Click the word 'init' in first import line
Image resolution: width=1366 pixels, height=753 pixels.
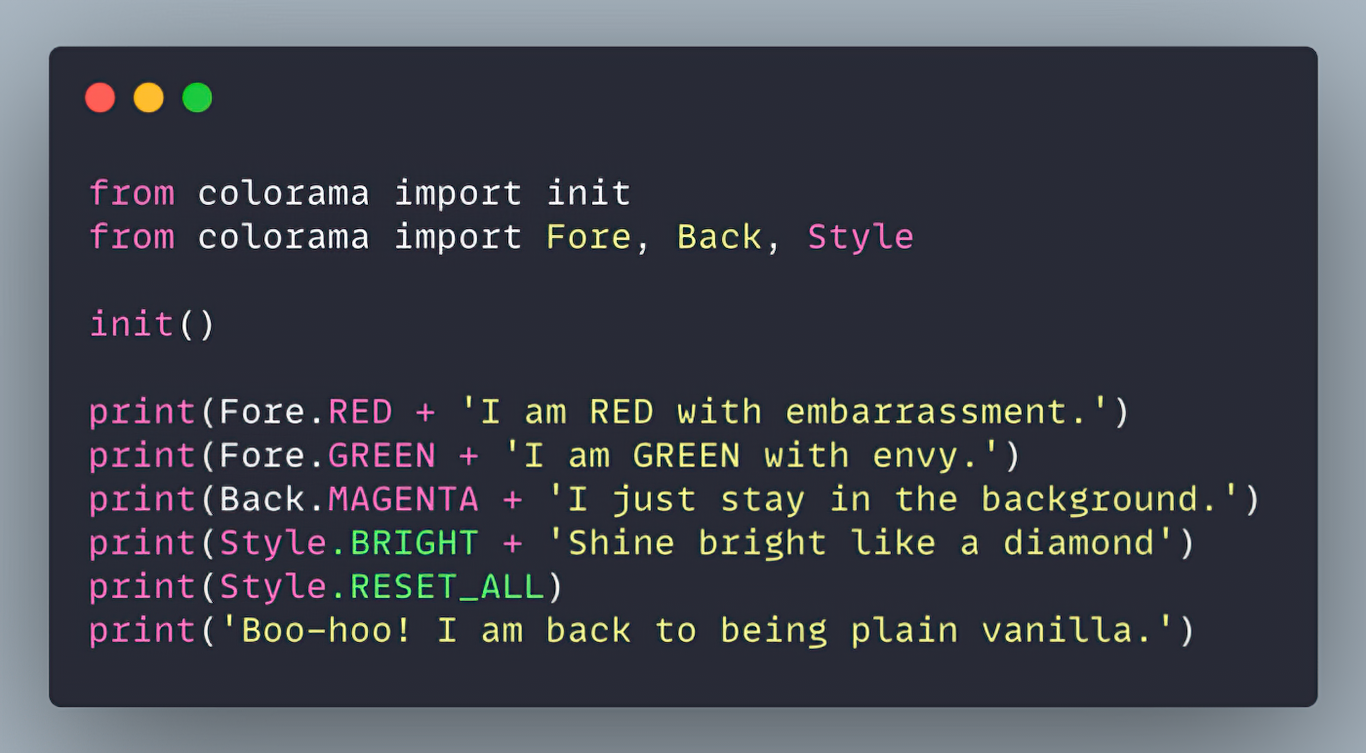(x=588, y=193)
